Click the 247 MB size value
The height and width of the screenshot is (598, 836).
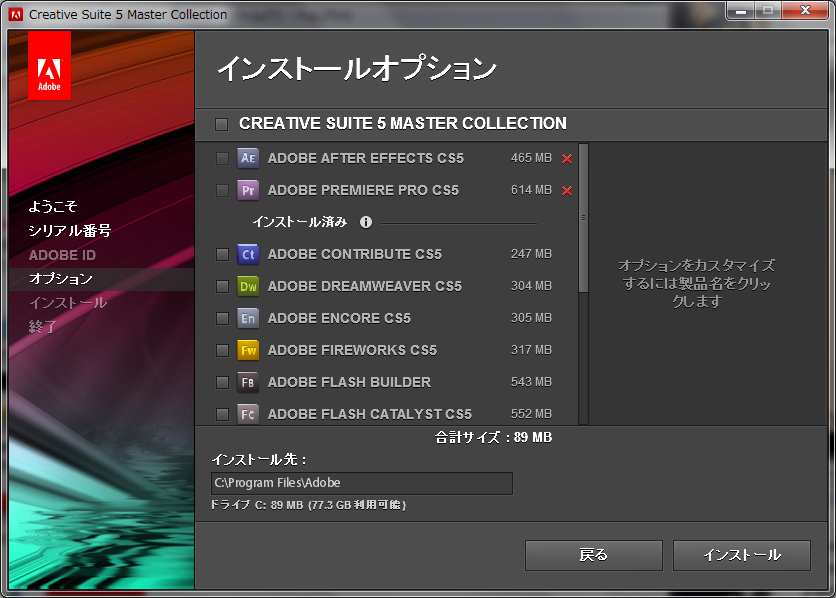(x=531, y=254)
